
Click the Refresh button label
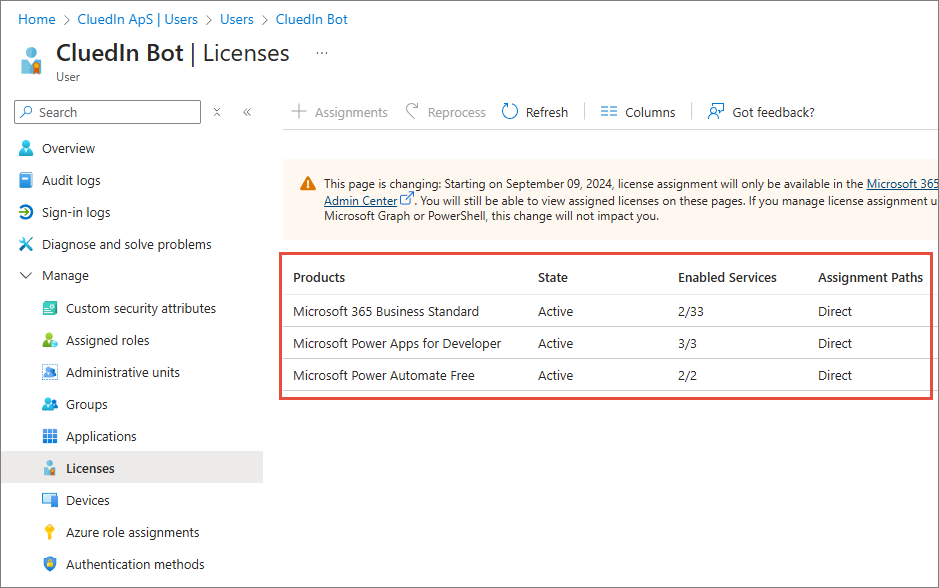pyautogui.click(x=547, y=112)
